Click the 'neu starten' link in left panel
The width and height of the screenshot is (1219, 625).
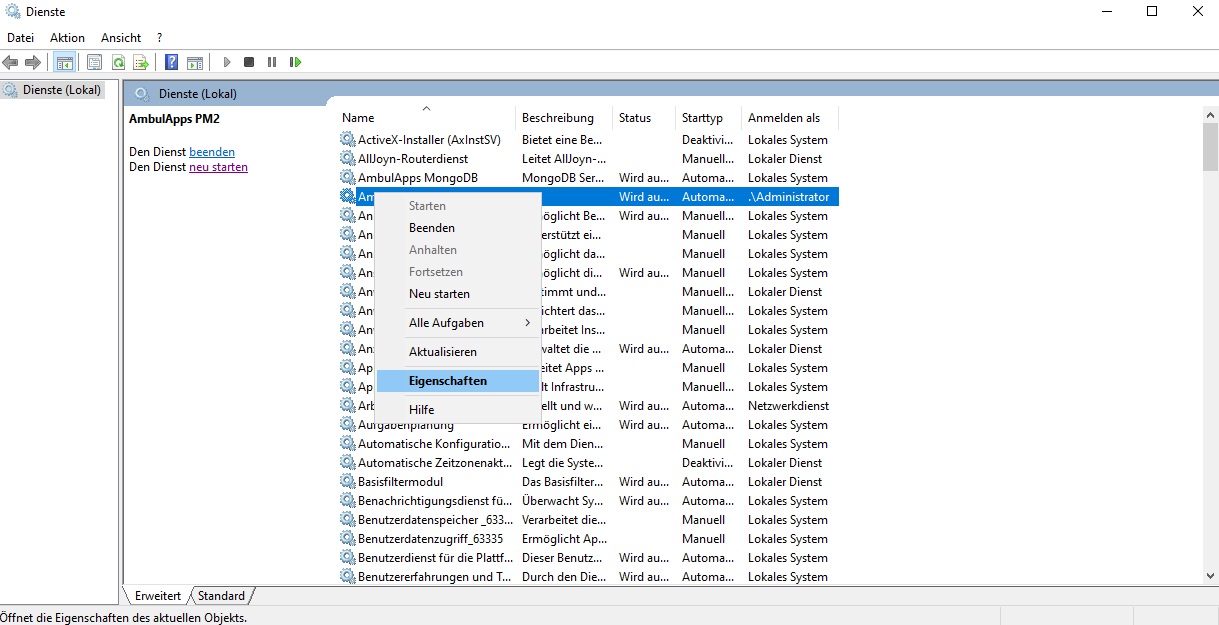[x=218, y=167]
